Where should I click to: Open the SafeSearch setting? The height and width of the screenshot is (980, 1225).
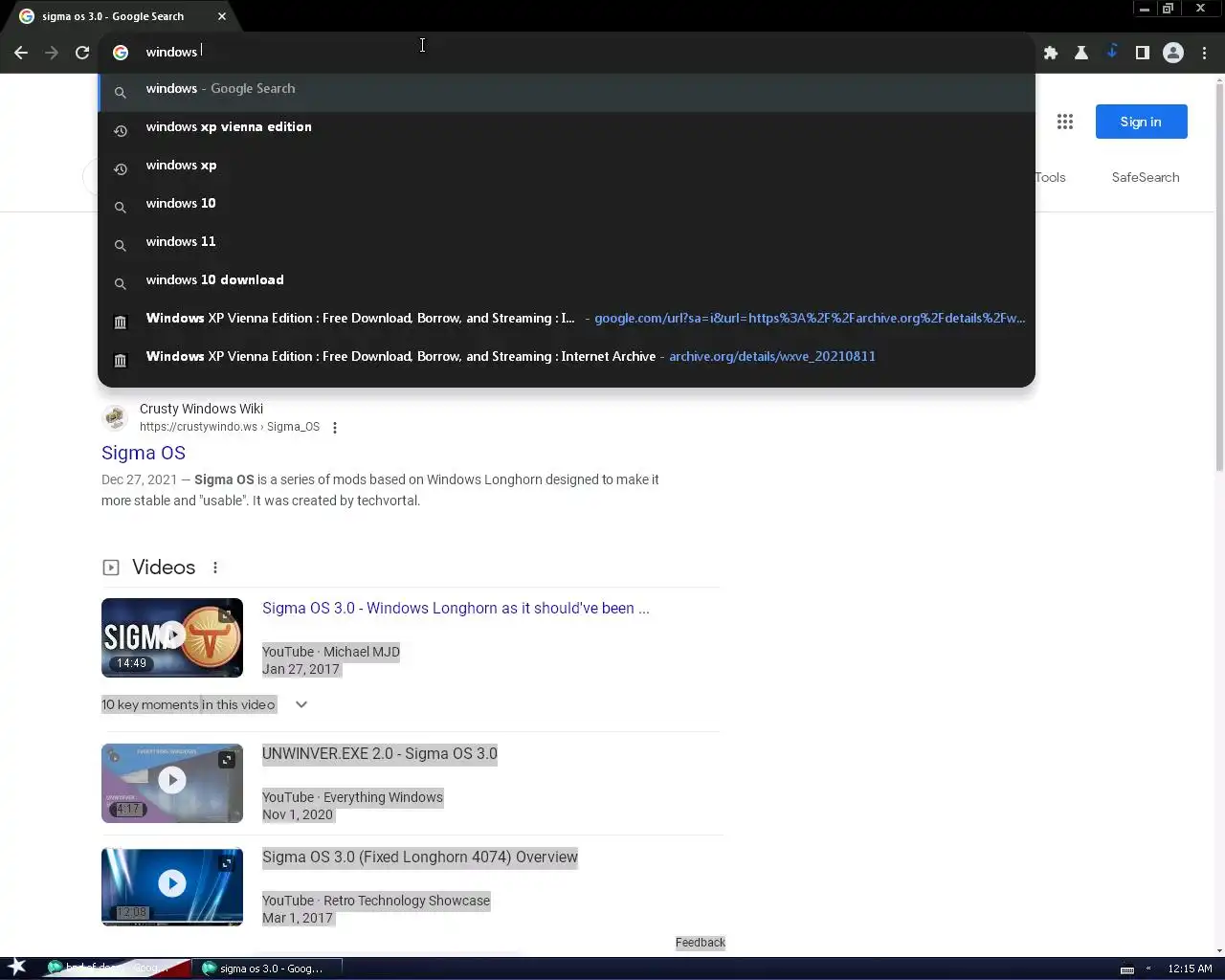tap(1146, 177)
